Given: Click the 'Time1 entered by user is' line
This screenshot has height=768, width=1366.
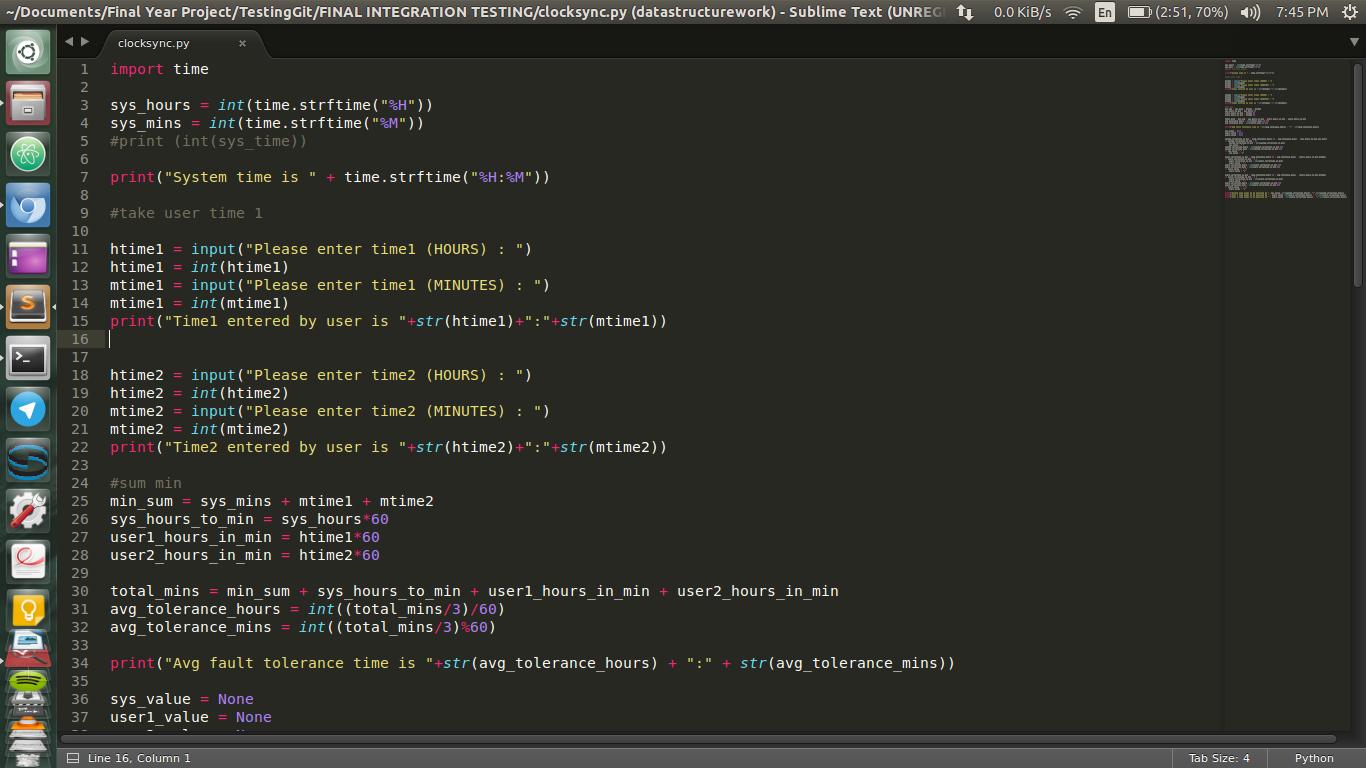Looking at the screenshot, I should click(388, 321).
